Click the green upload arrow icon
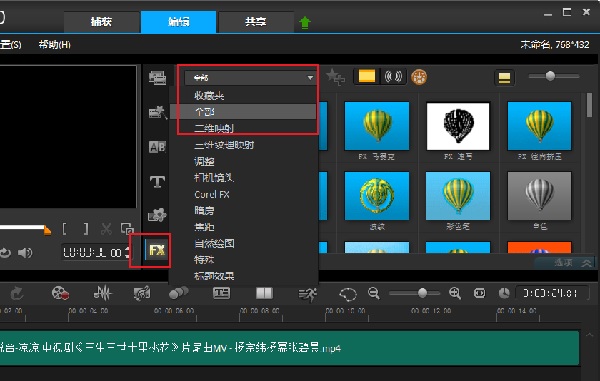Image resolution: width=600 pixels, height=381 pixels. pos(305,23)
